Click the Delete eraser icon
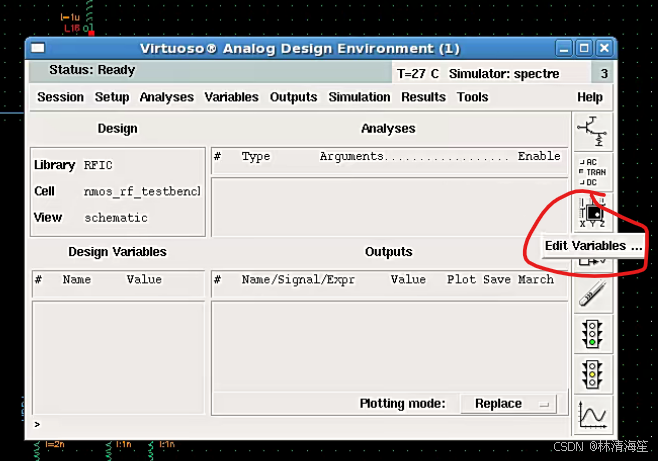 [x=593, y=294]
